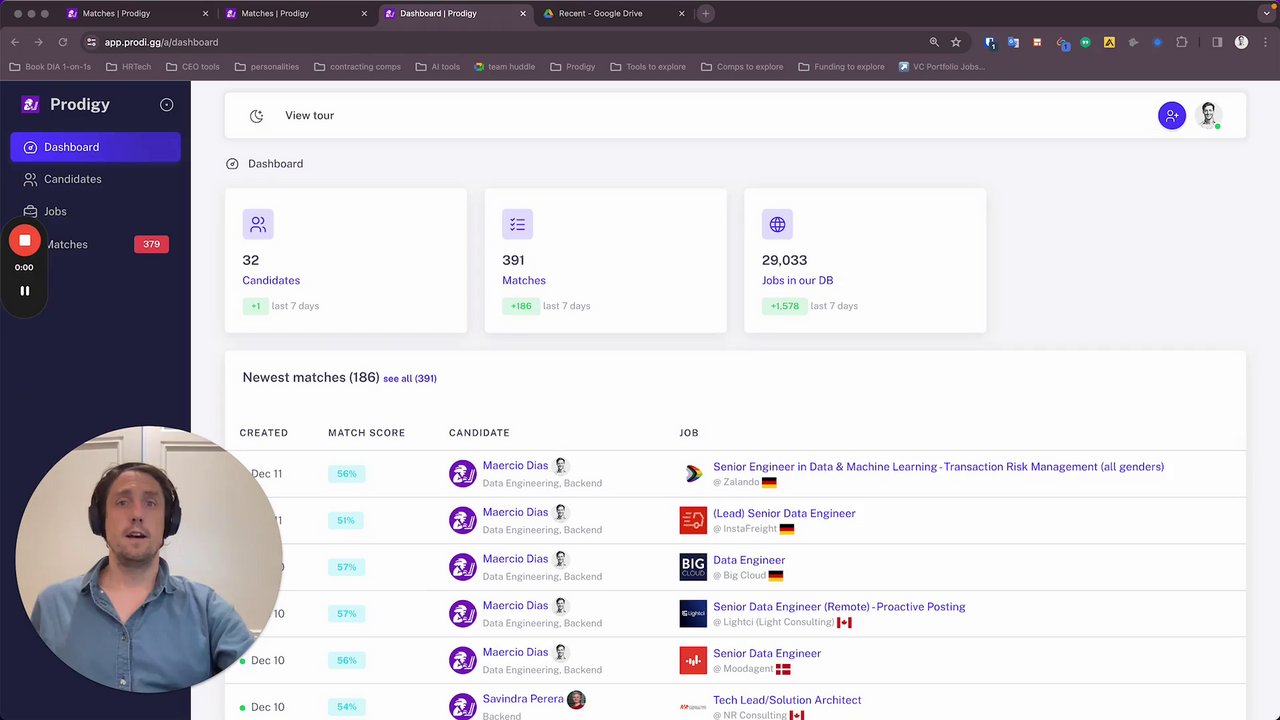The height and width of the screenshot is (720, 1280).
Task: Open Senior Data Engineer (Remote) Proactive Posting
Action: (x=839, y=606)
